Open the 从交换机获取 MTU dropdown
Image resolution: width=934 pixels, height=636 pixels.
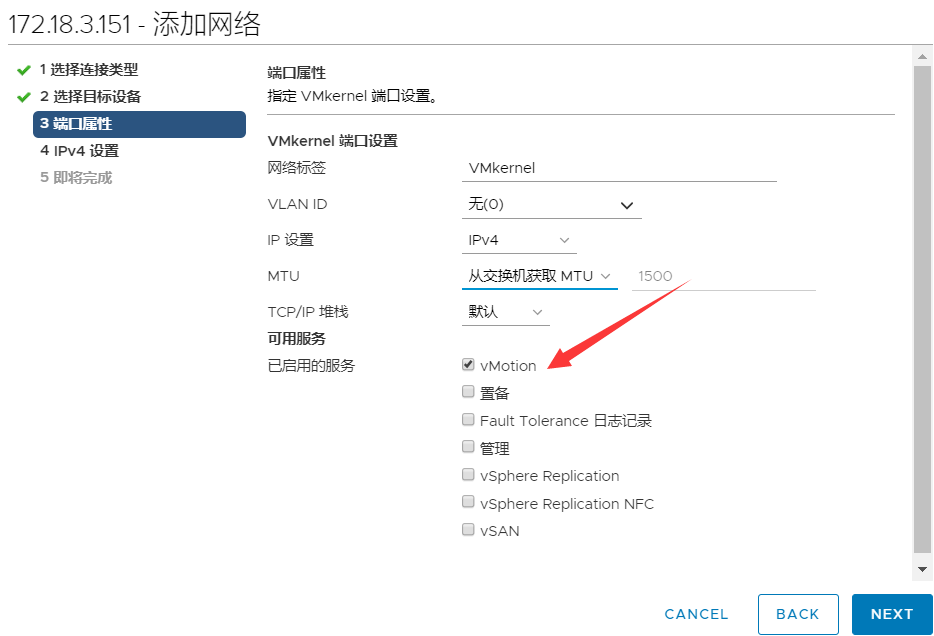[540, 276]
